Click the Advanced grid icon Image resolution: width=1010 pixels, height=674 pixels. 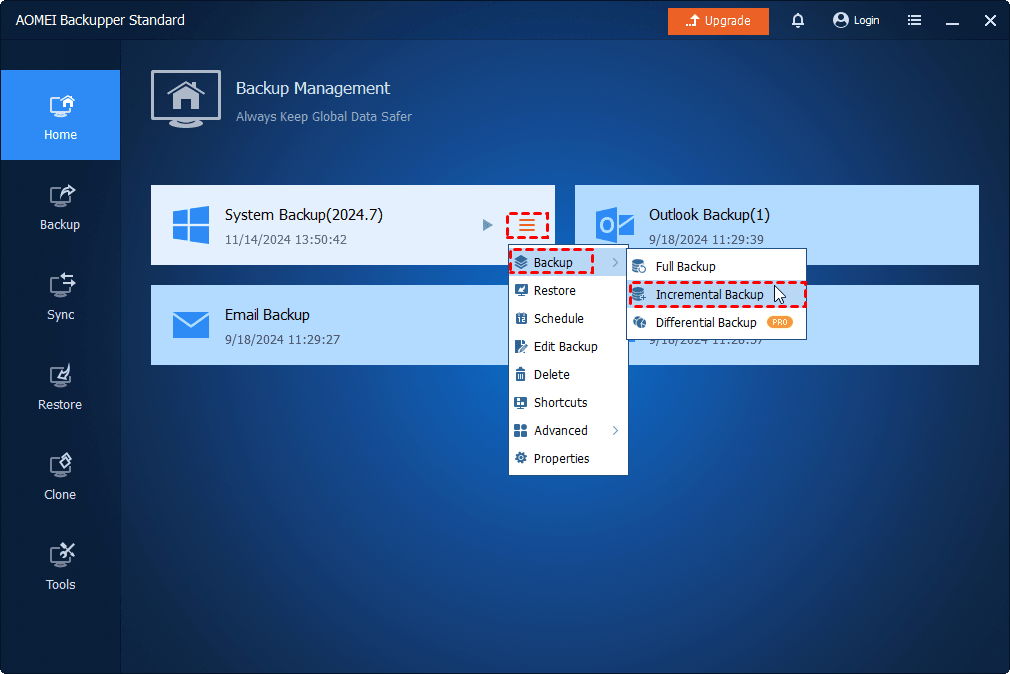521,430
